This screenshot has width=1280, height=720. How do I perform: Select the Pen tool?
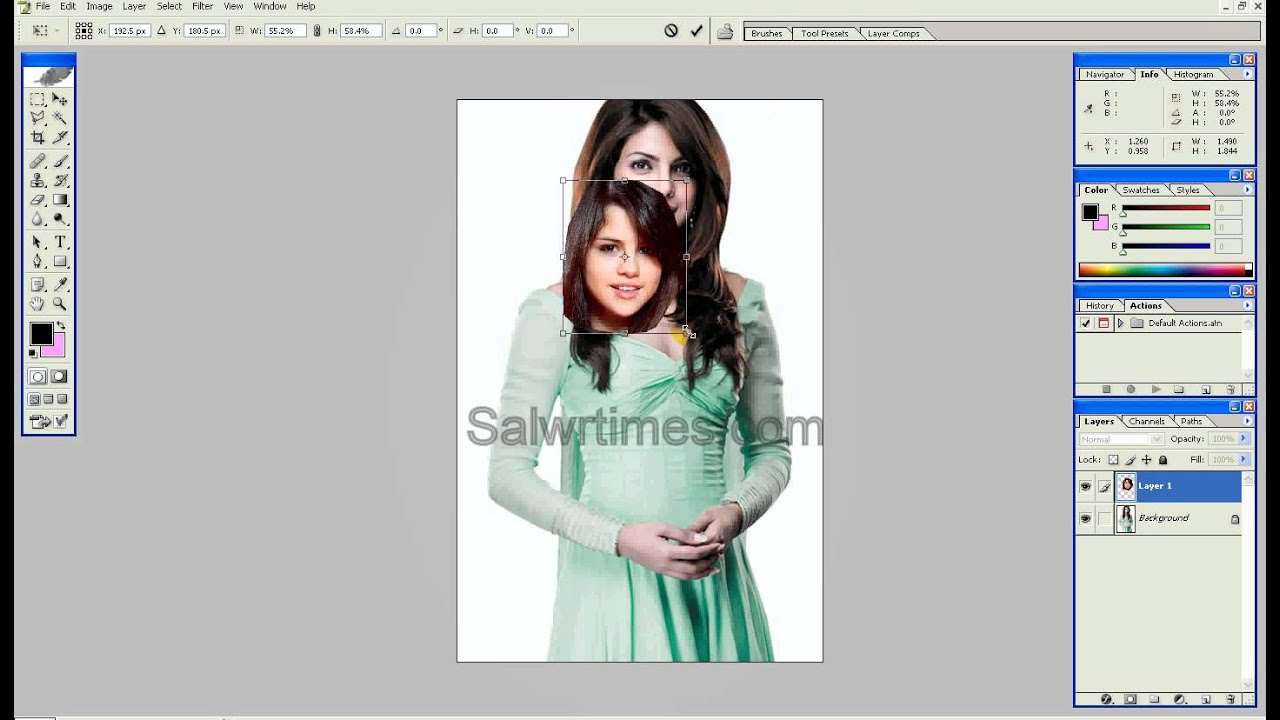(37, 261)
